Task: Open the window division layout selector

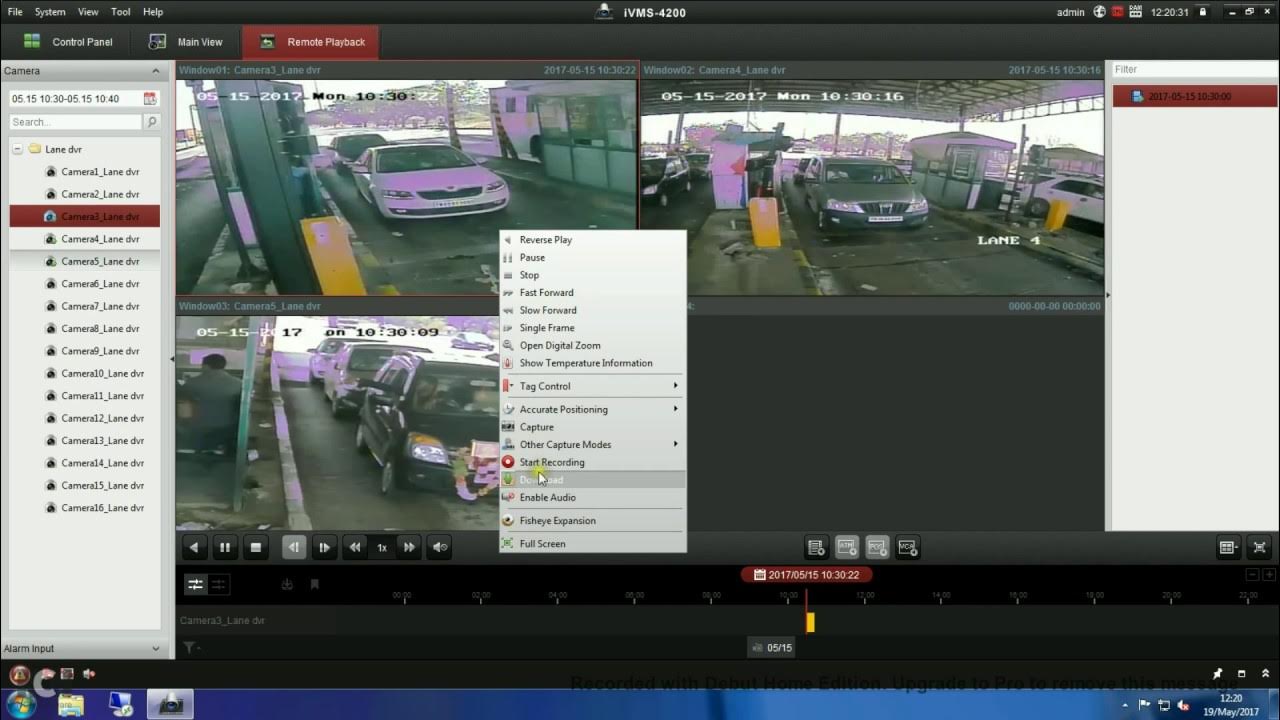Action: click(1229, 547)
